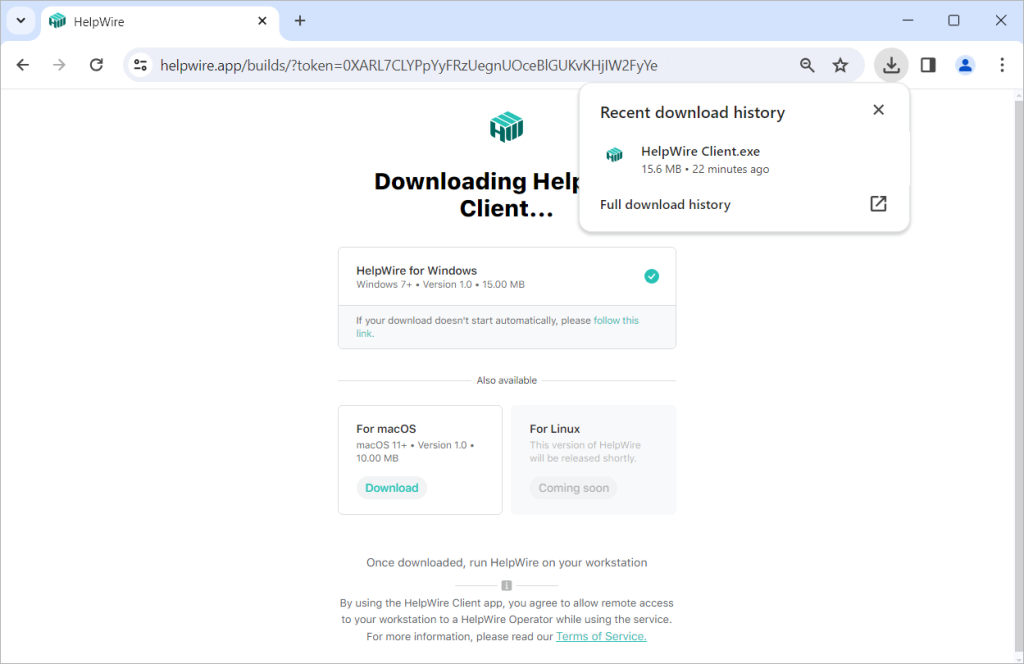Dismiss the recent download history popup

tap(878, 110)
